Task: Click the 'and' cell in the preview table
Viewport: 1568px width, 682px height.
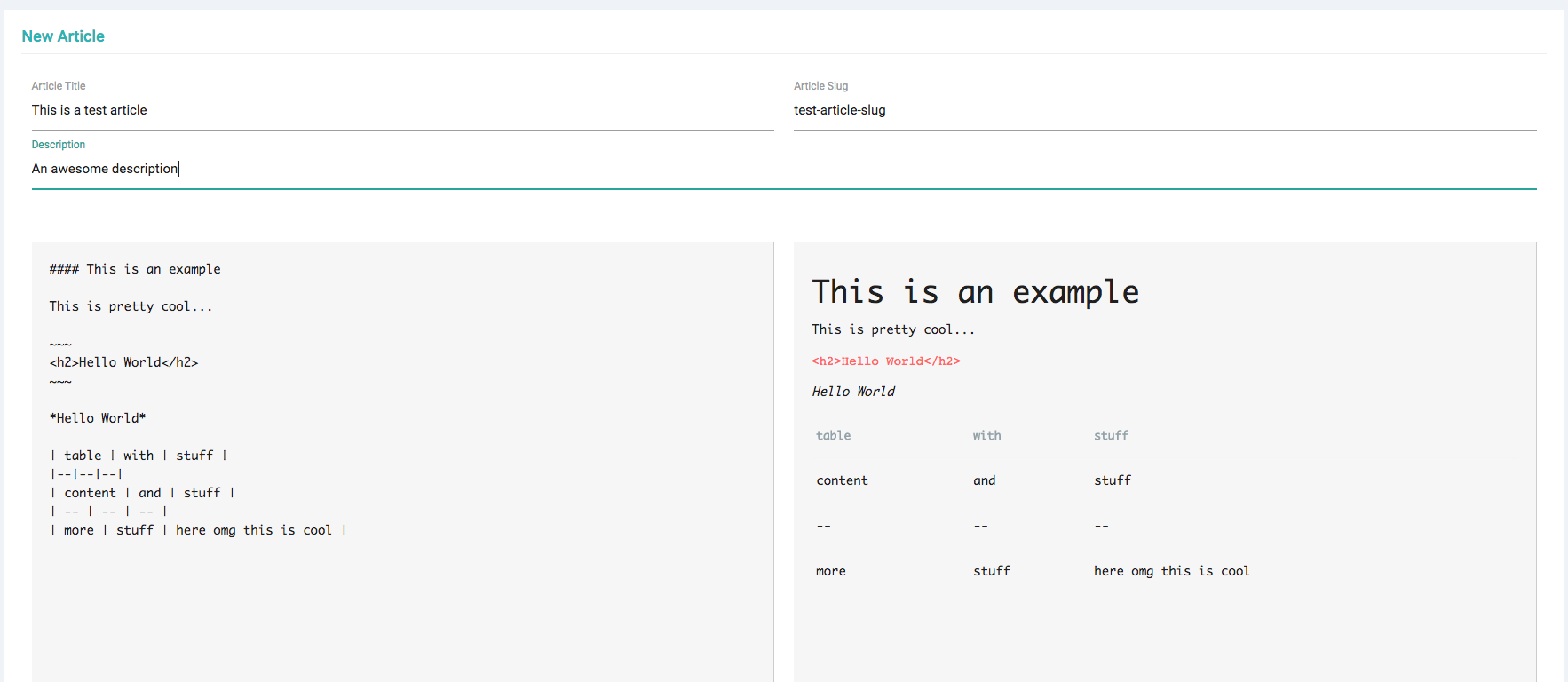Action: pyautogui.click(x=984, y=480)
